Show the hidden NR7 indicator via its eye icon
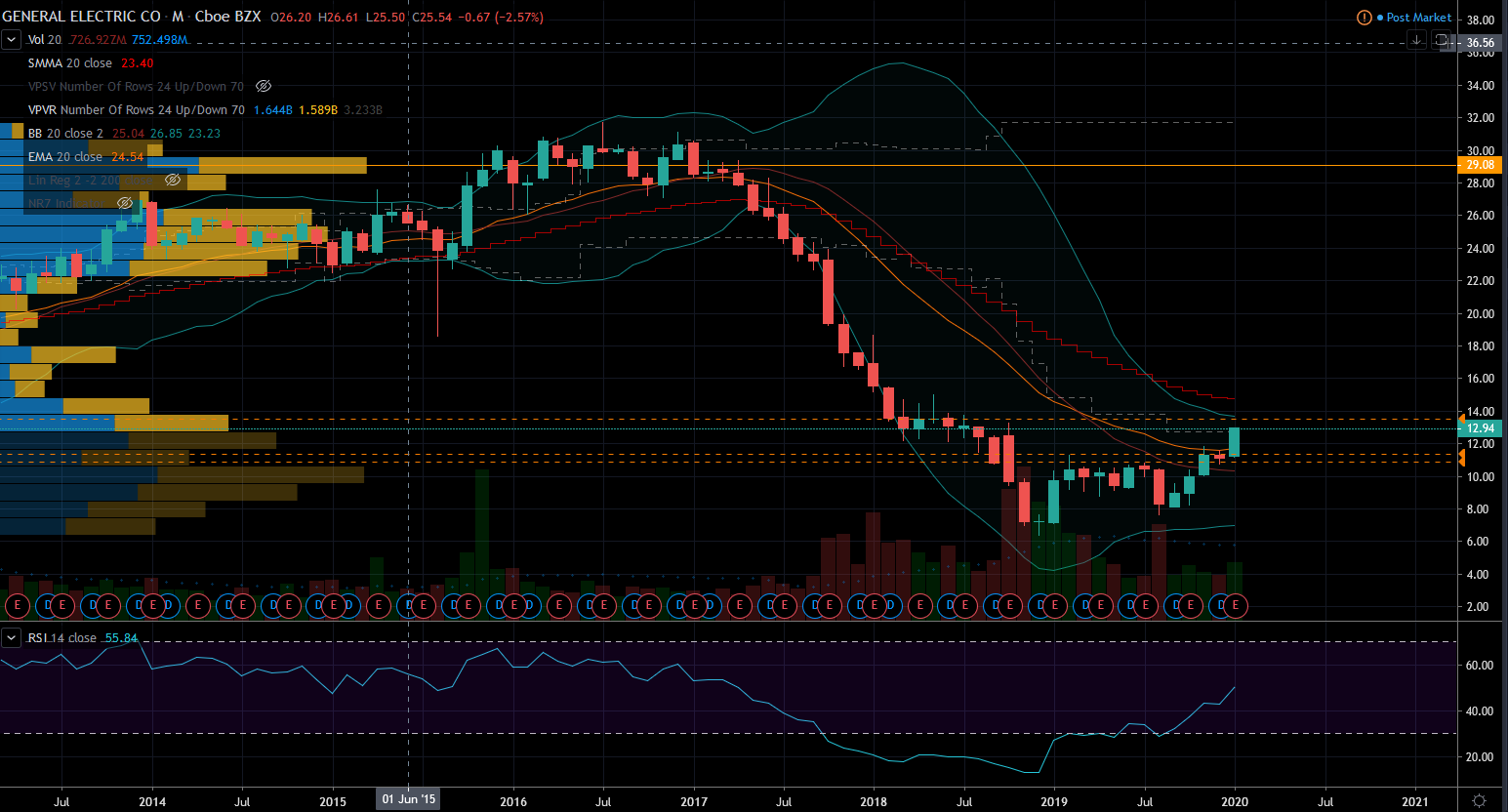1508x812 pixels. 125,204
